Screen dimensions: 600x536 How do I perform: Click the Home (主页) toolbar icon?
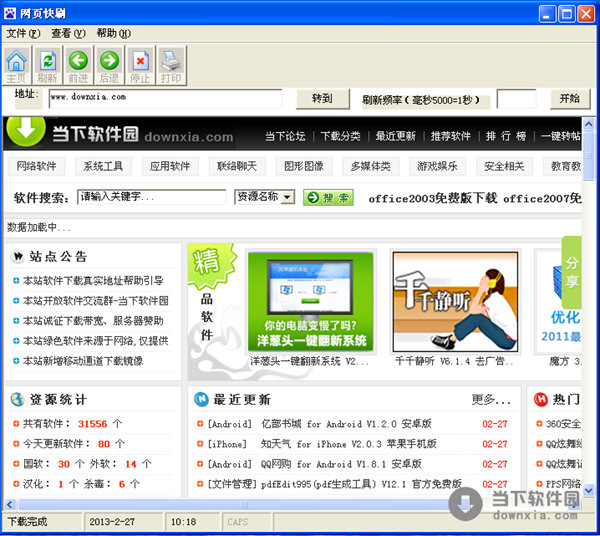[16, 65]
